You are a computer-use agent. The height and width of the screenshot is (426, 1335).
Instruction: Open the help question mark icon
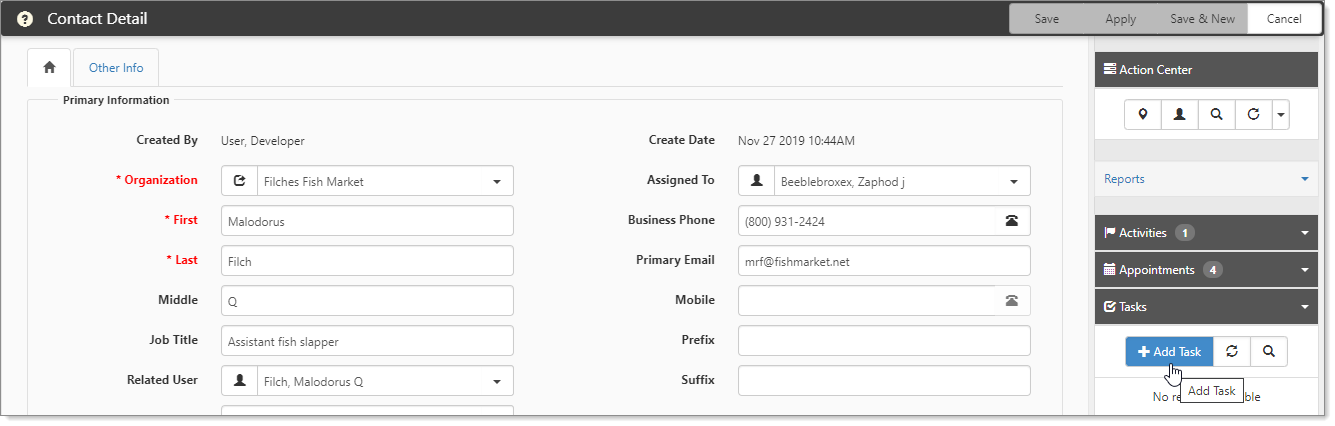click(25, 19)
